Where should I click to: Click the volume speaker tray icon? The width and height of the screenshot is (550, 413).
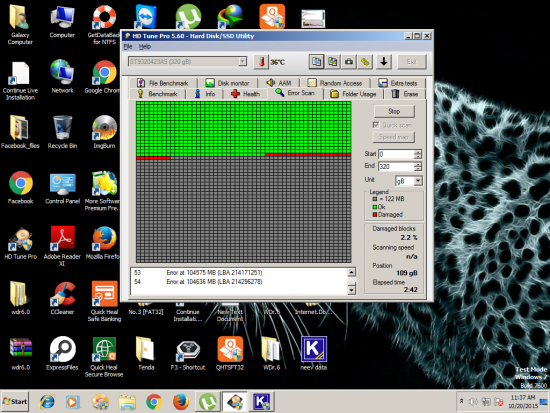tap(473, 401)
